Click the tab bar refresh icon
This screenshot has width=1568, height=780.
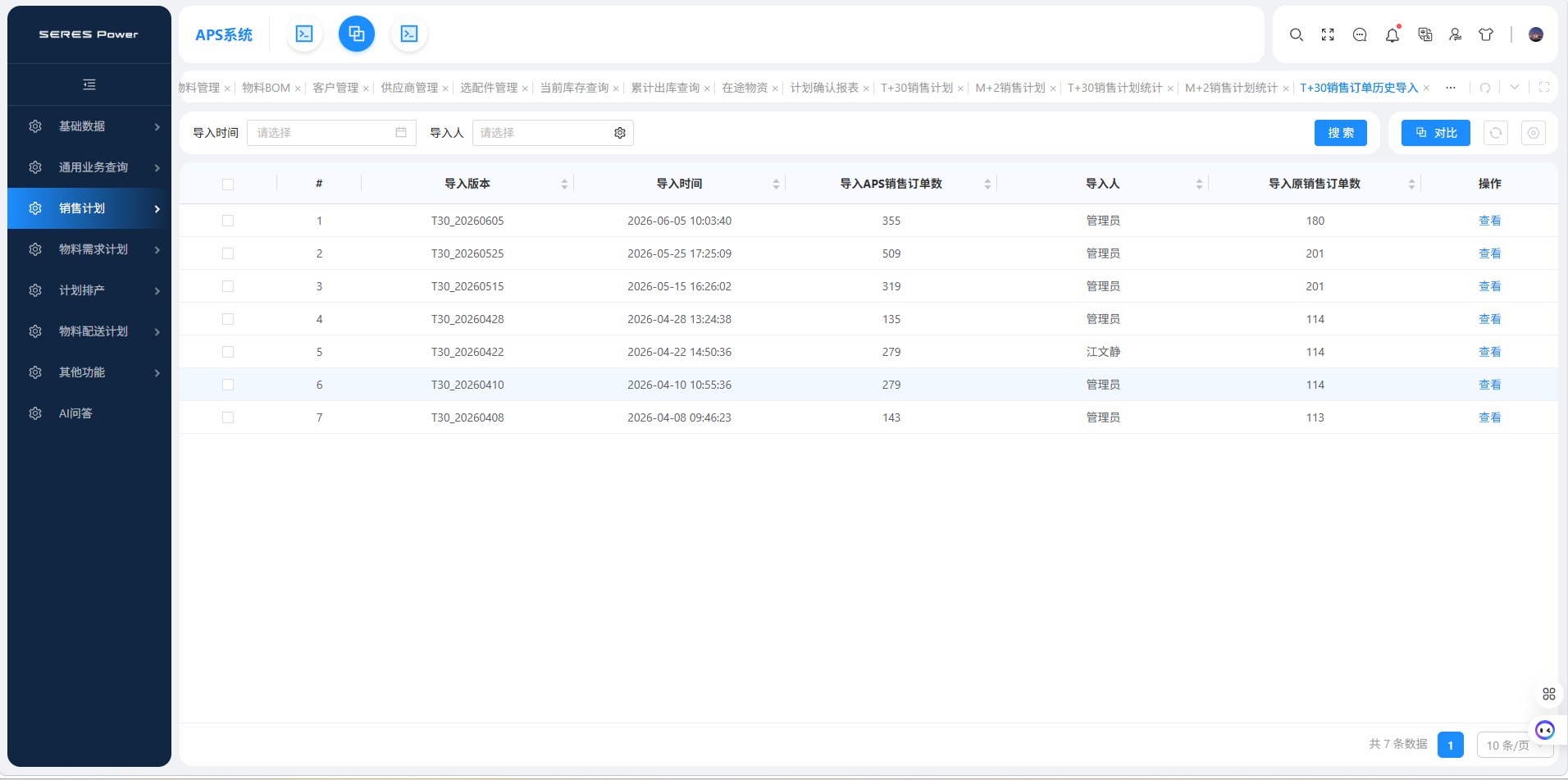pos(1485,88)
